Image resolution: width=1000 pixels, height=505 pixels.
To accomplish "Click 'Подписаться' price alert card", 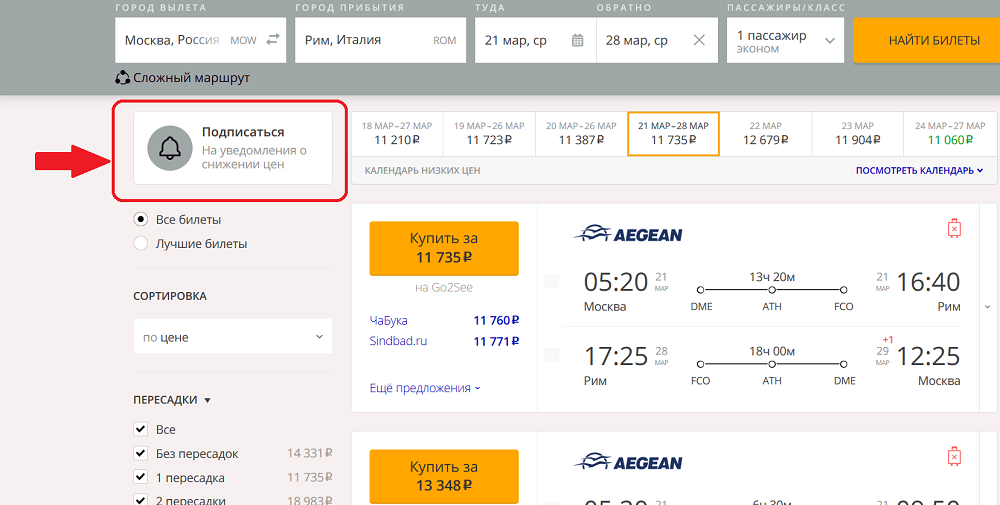I will tap(233, 148).
